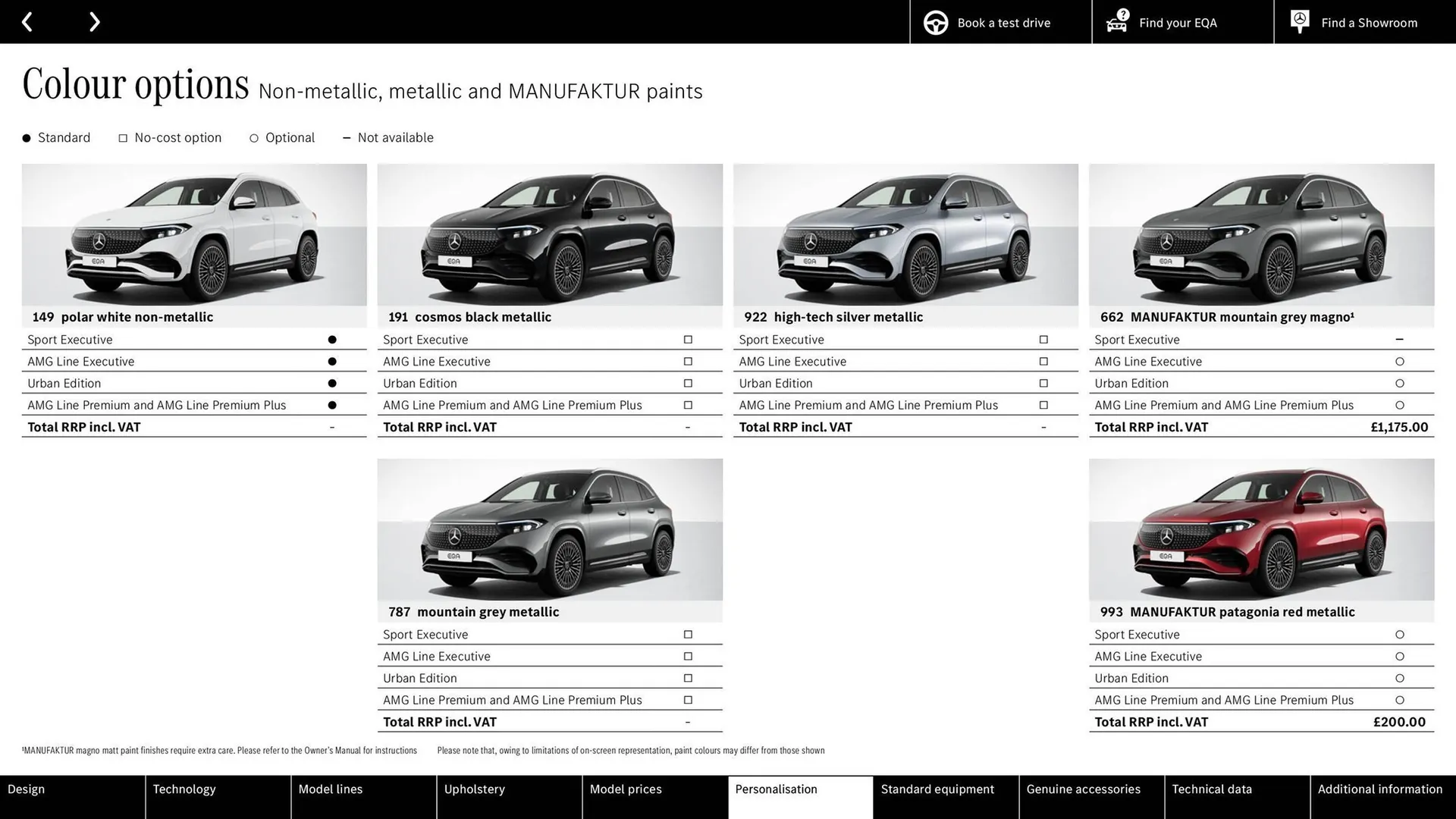1456x819 pixels.
Task: Check Sport Executive box for cosmos black metallic
Action: coord(687,339)
